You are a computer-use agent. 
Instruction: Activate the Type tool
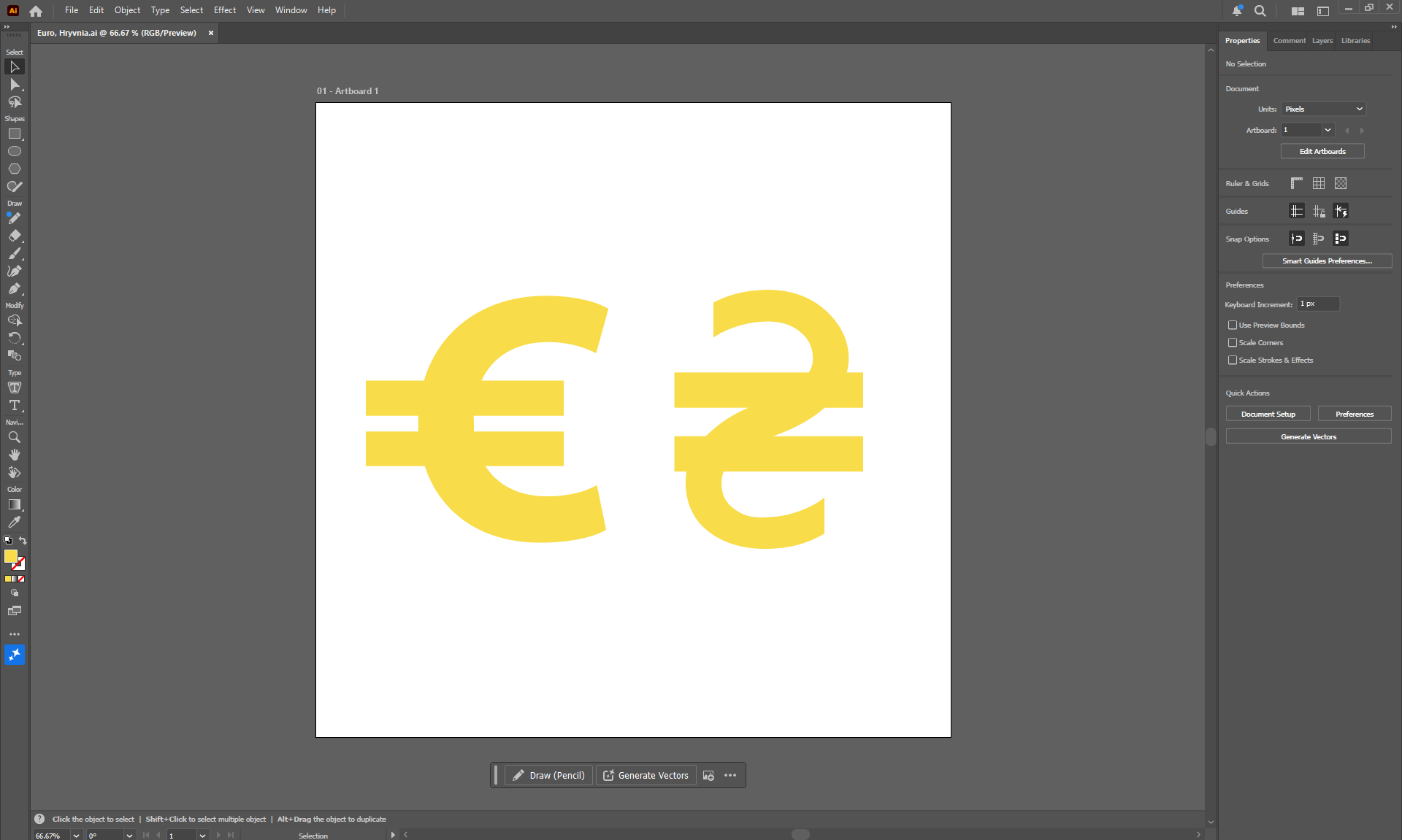14,406
